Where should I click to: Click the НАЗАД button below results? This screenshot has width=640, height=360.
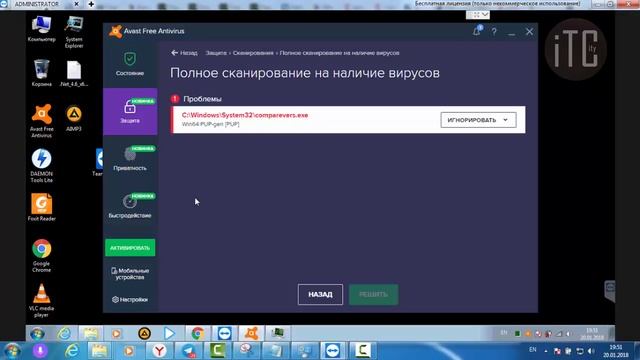click(320, 294)
